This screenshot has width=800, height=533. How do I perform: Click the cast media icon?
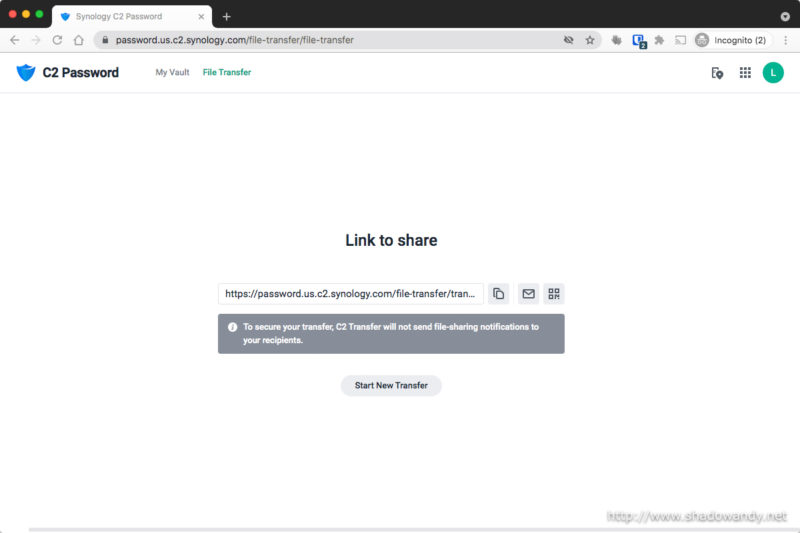681,40
